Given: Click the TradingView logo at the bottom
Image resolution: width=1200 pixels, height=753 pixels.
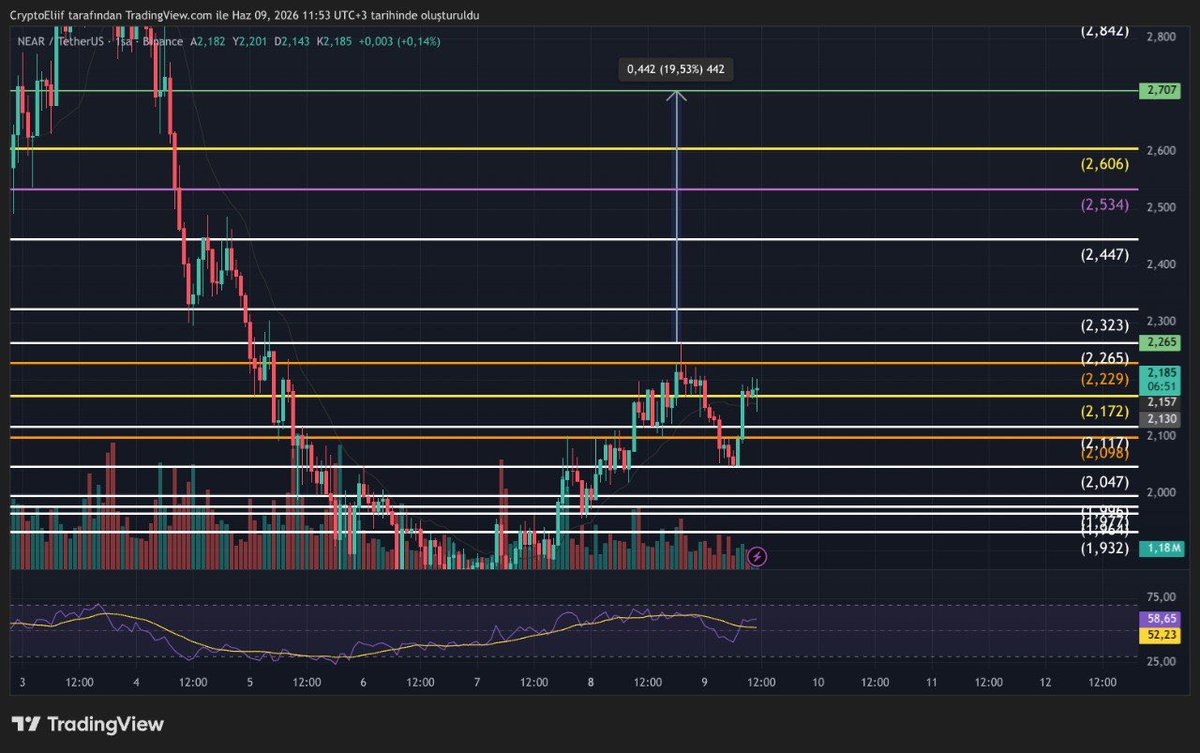Looking at the screenshot, I should click(87, 725).
